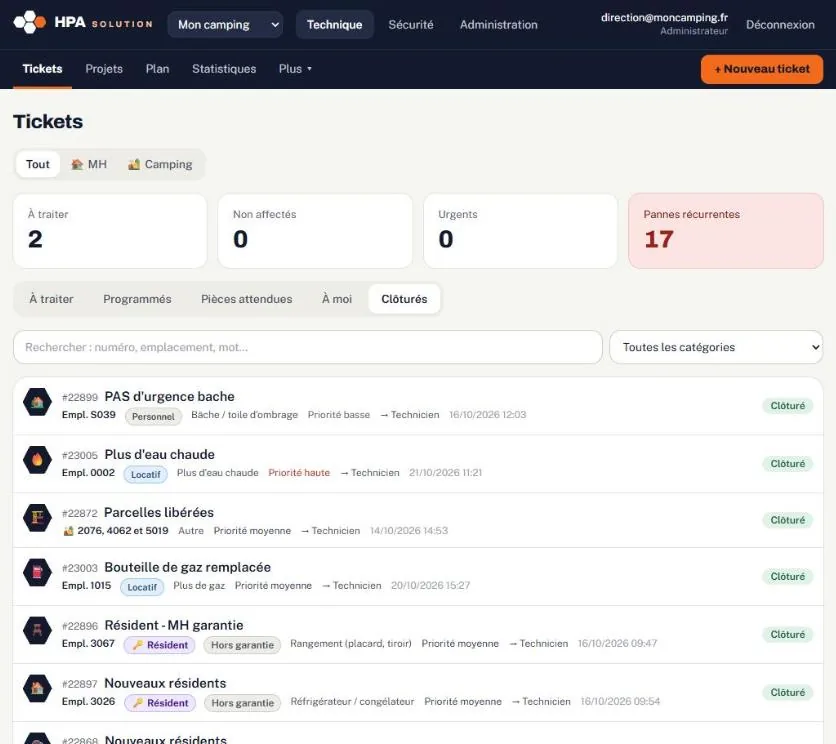This screenshot has width=836, height=744.
Task: Open ticket titled Bouteille de gaz remplacée
Action: (188, 567)
